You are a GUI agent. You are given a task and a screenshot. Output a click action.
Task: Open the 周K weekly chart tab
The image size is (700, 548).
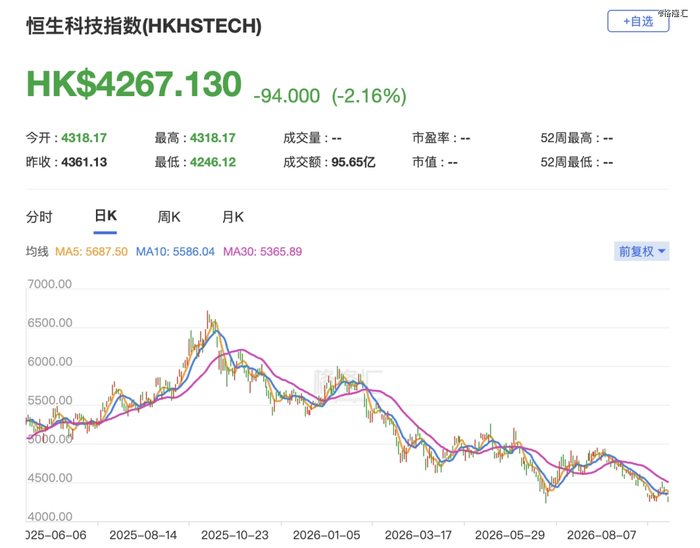(x=169, y=217)
